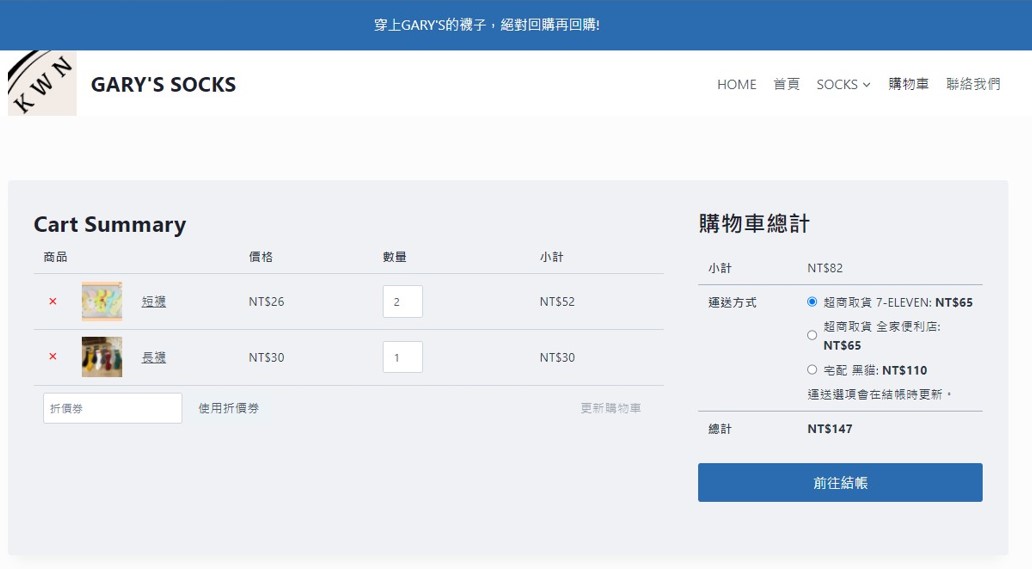The image size is (1032, 569).
Task: Click the 短襪 quantity field
Action: pos(402,301)
